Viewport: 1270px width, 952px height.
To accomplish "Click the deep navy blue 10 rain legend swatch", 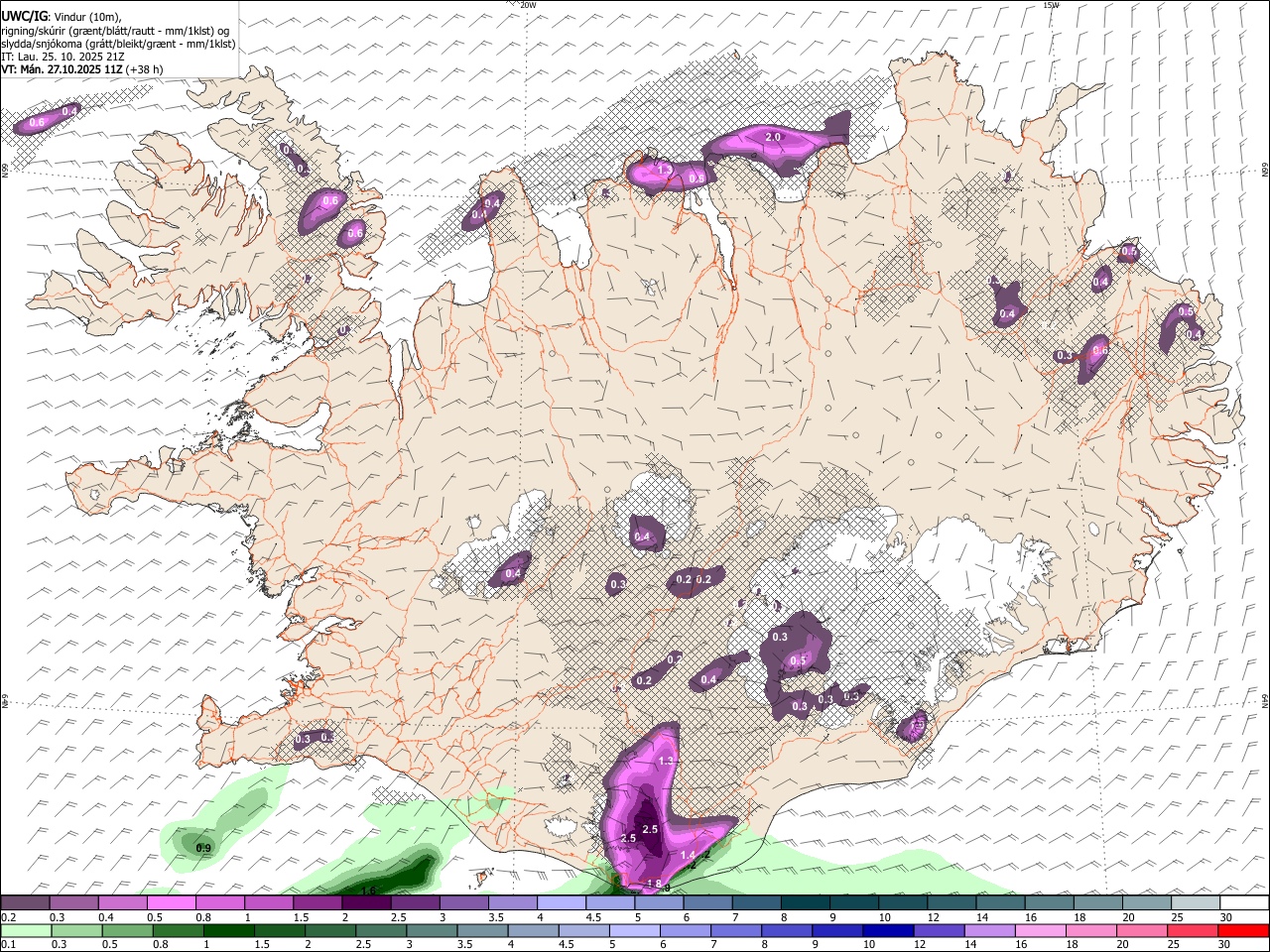I will [x=888, y=931].
